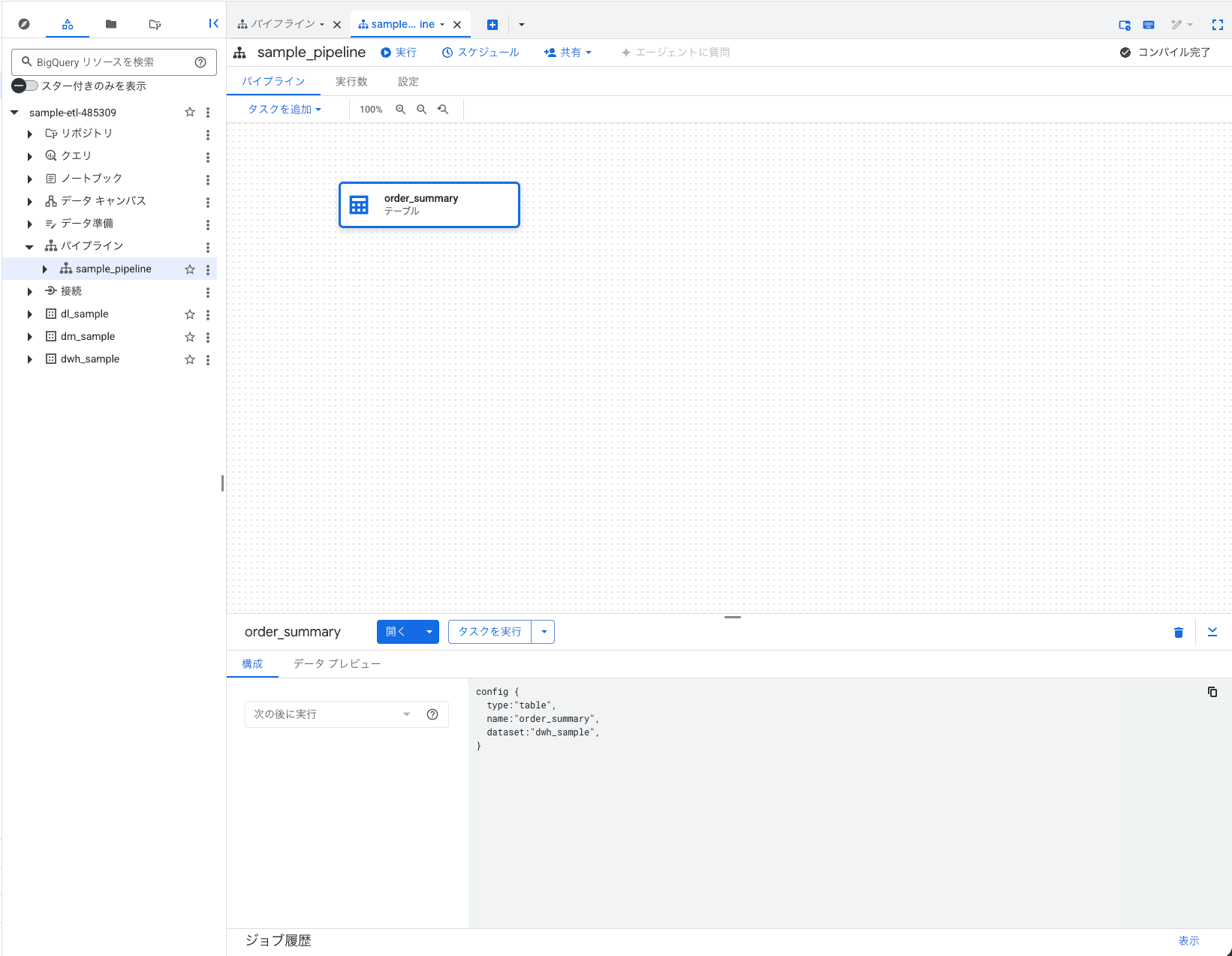Copy the config code to clipboard
Image resolution: width=1232 pixels, height=956 pixels.
click(x=1212, y=692)
